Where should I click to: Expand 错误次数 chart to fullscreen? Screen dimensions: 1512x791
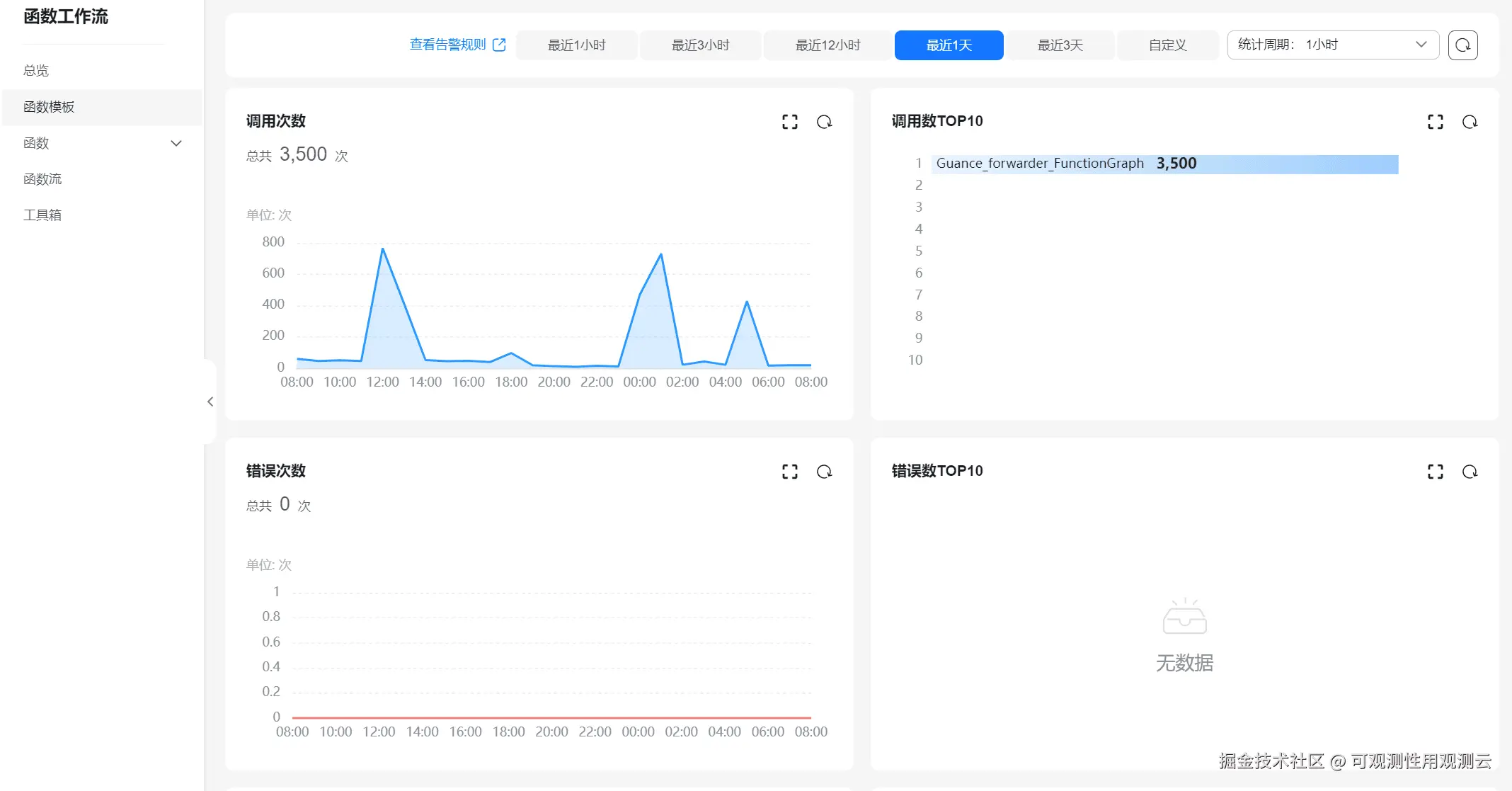(x=789, y=472)
